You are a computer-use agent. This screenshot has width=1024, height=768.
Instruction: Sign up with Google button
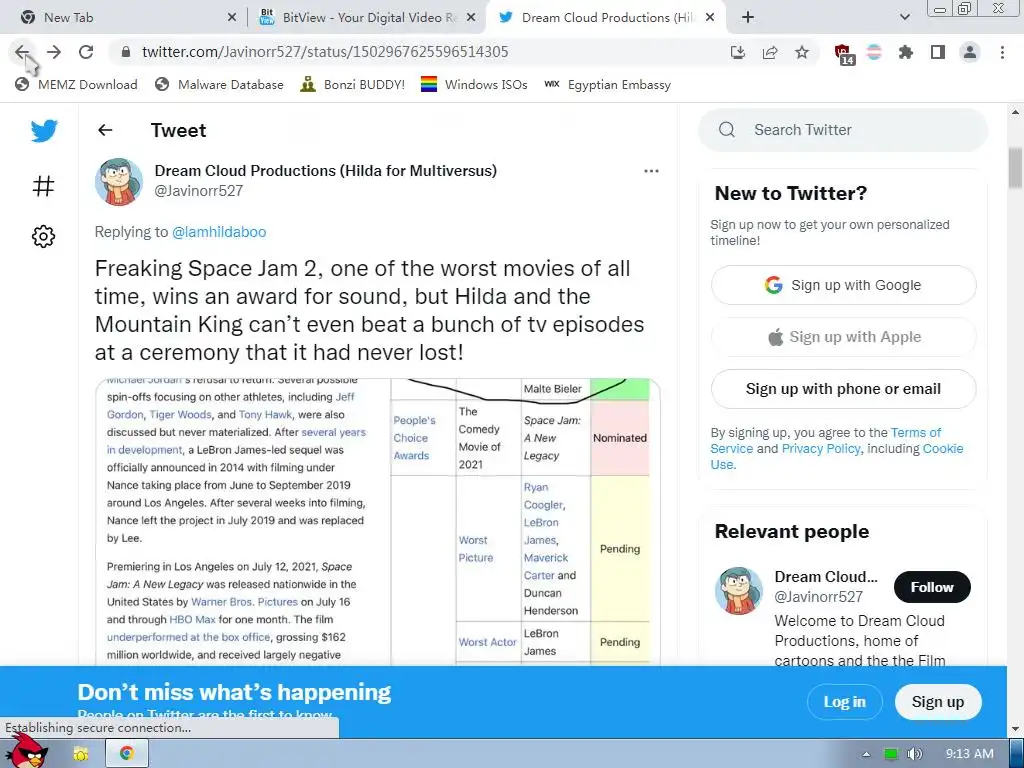tap(843, 285)
